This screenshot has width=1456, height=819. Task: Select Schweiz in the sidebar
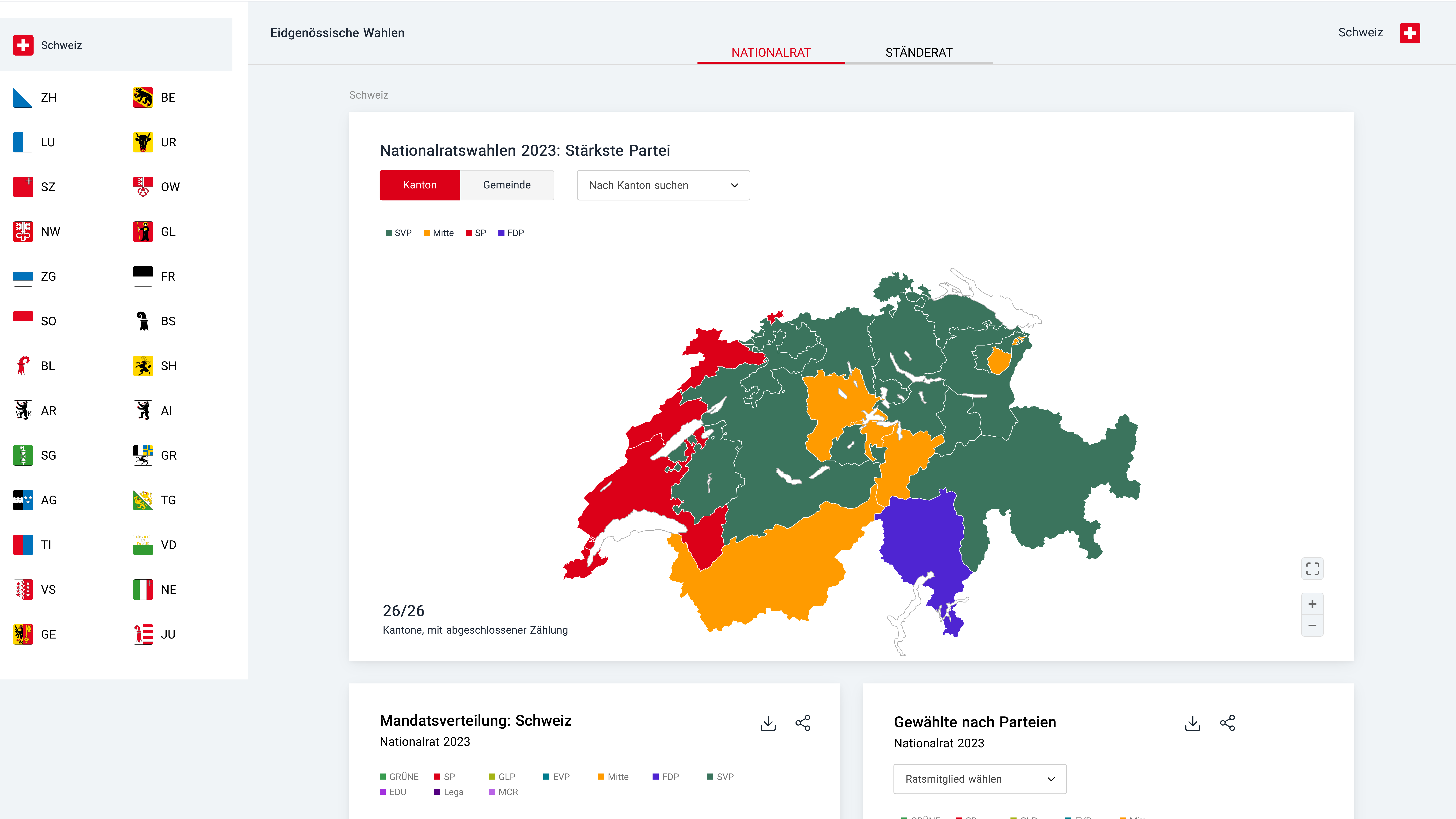[116, 45]
